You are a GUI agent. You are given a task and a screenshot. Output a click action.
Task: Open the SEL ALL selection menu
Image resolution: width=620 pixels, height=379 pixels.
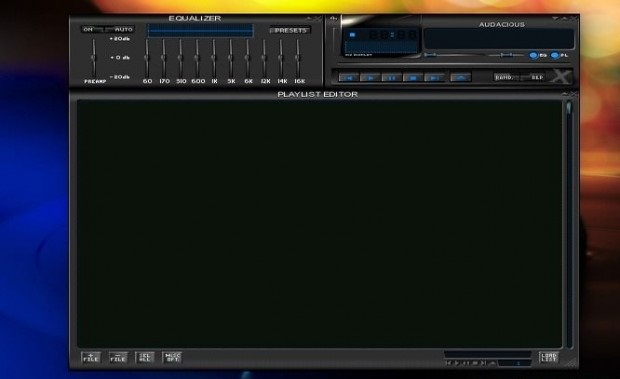click(145, 357)
